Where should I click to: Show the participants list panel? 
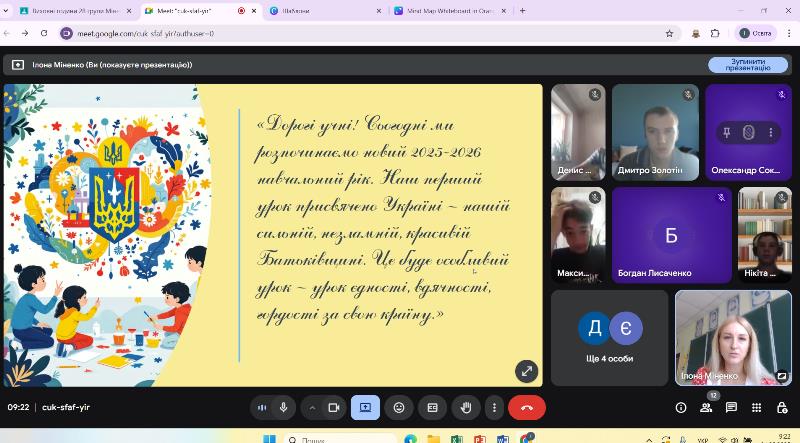[x=706, y=408]
